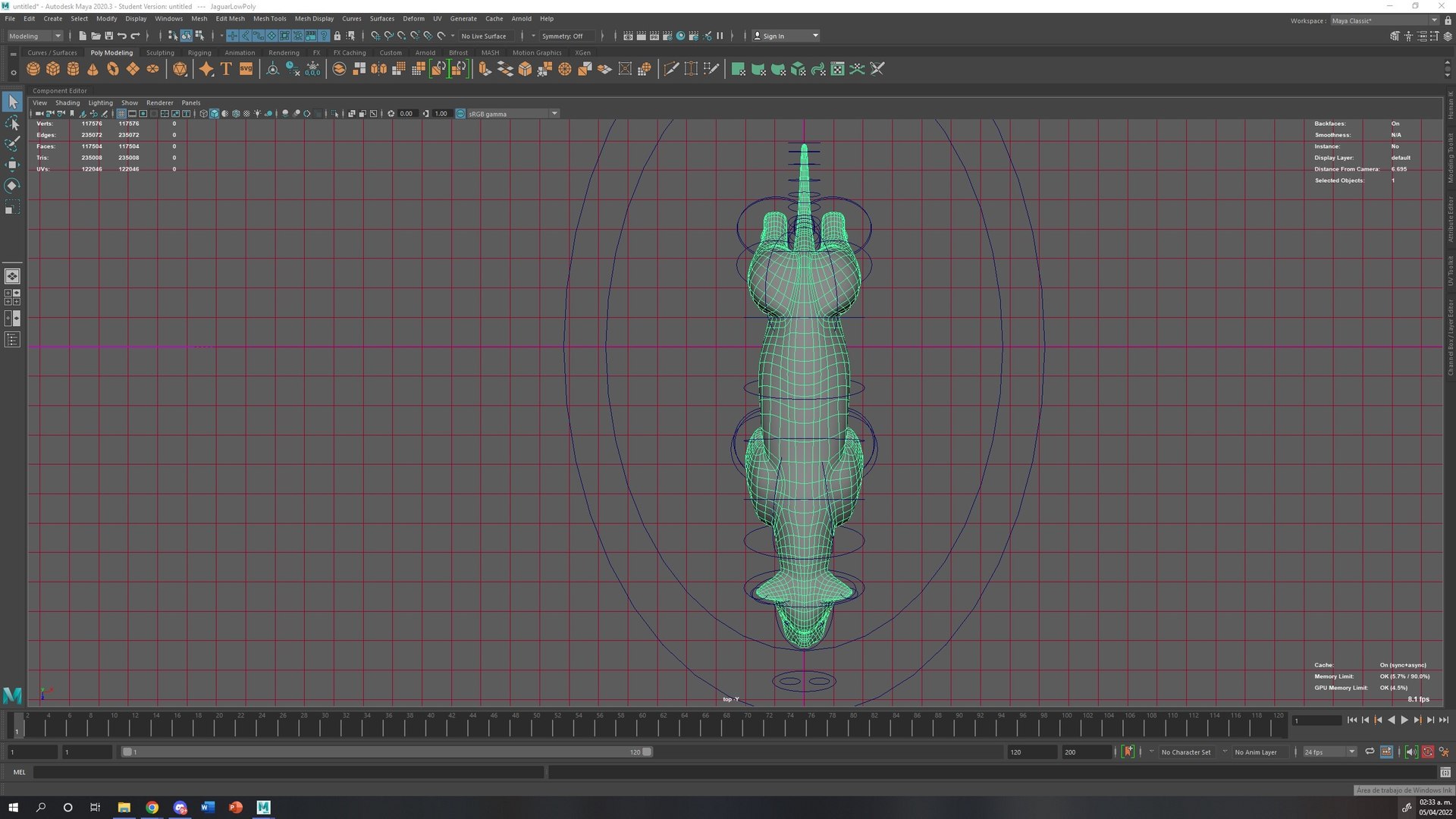The height and width of the screenshot is (819, 1456).
Task: Click the Save scene icon
Action: (x=108, y=36)
